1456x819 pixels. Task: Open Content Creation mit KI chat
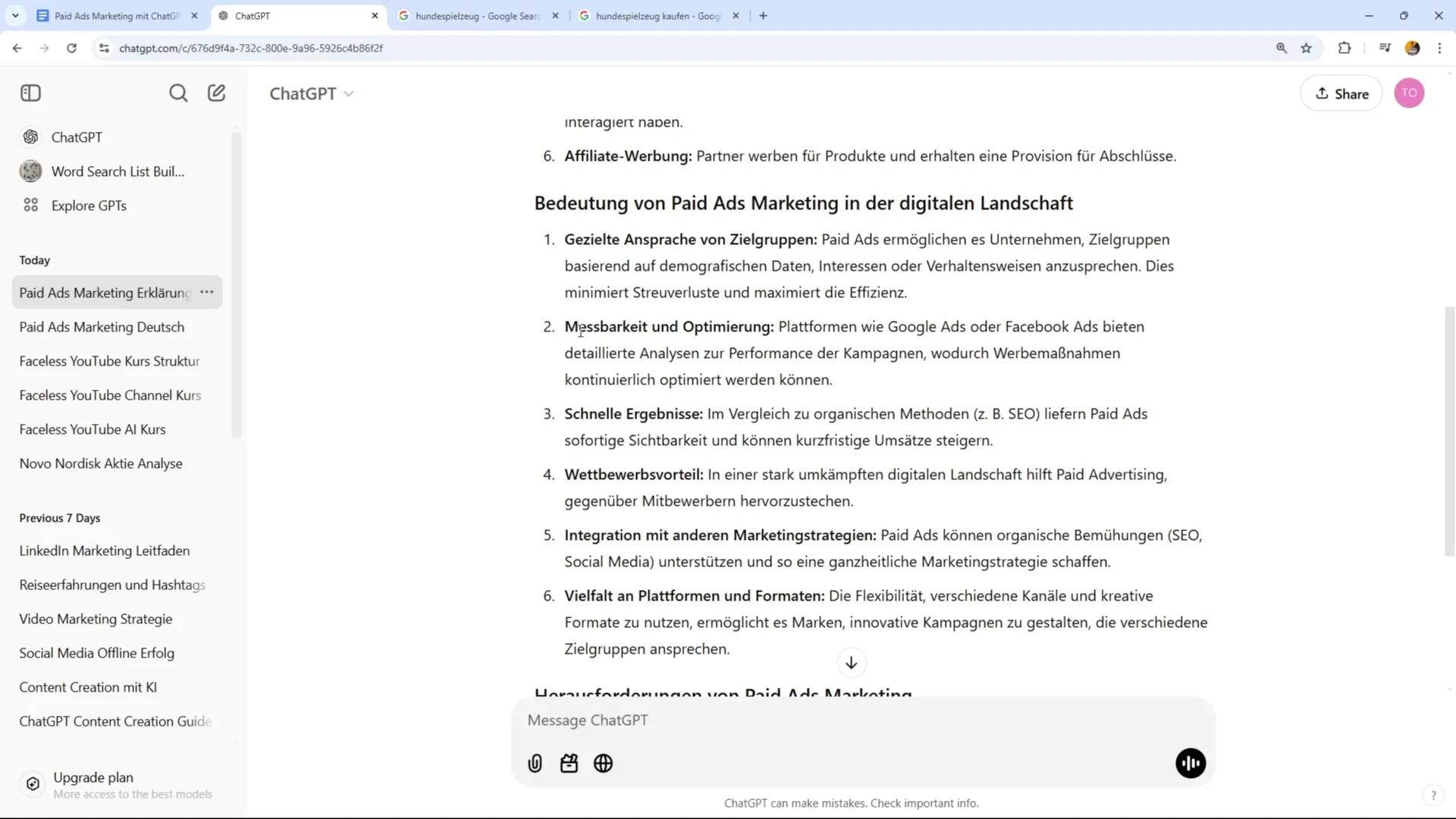[x=117, y=687]
